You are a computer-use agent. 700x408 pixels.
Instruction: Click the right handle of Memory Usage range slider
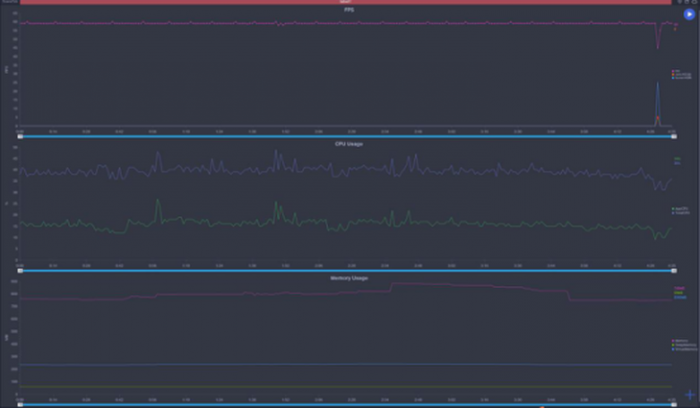tap(674, 404)
